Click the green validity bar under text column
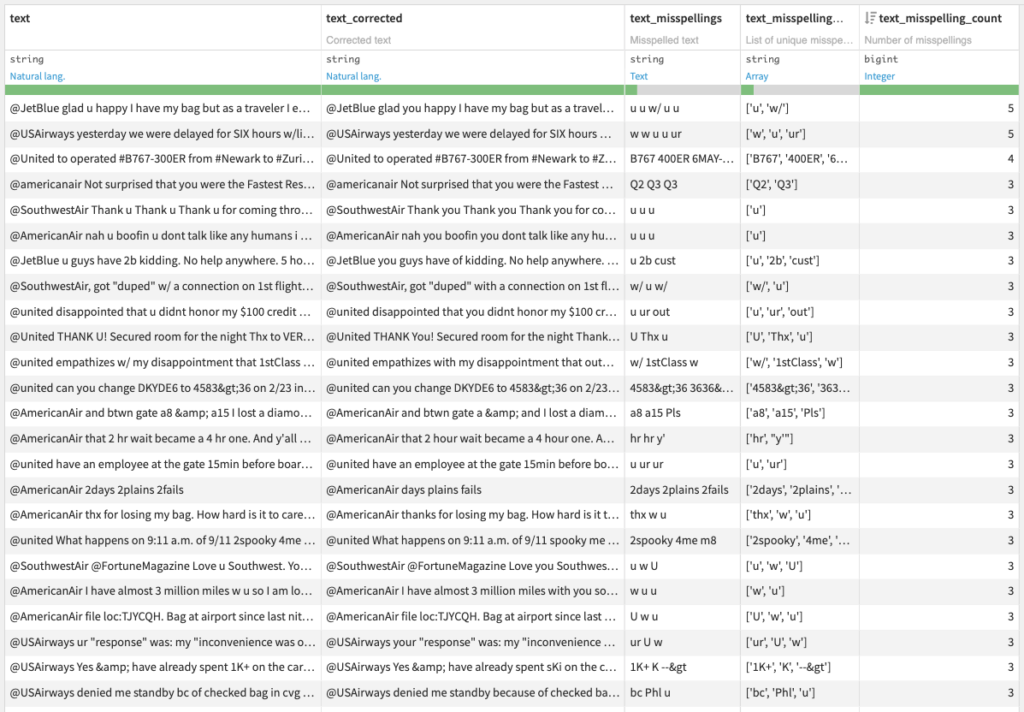The image size is (1024, 712). [161, 90]
